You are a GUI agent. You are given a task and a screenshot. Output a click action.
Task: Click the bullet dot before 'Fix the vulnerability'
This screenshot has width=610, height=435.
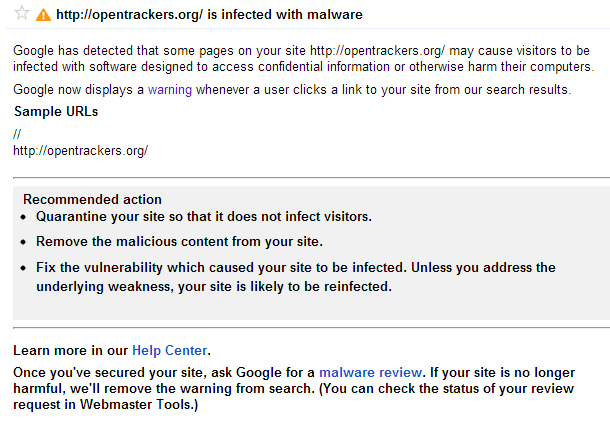[23, 268]
